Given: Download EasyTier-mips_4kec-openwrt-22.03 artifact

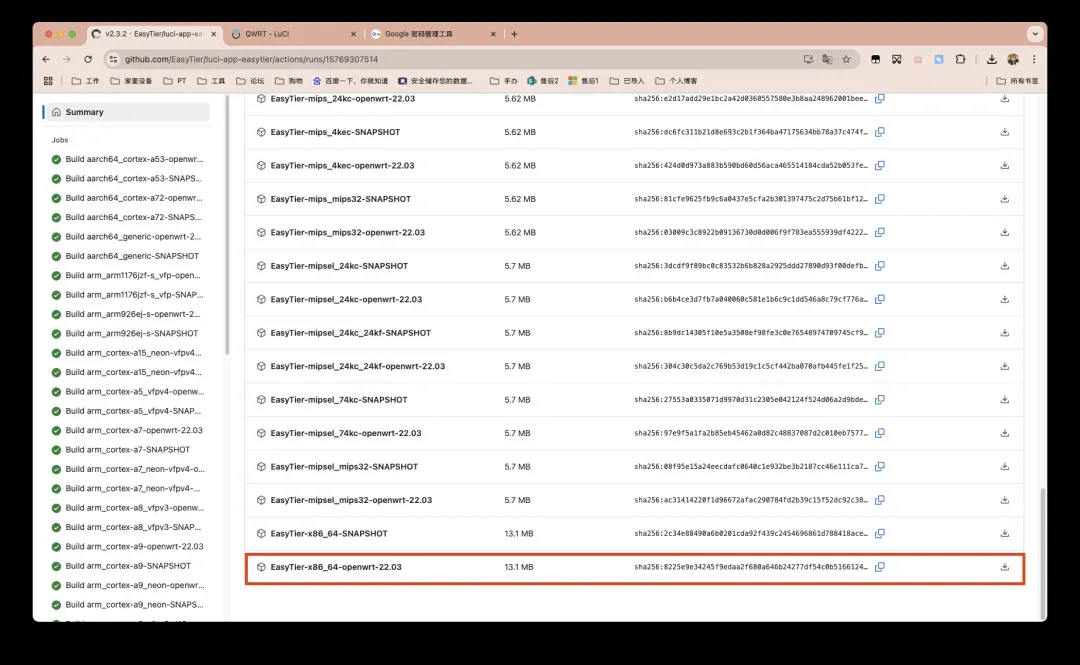Looking at the screenshot, I should (x=1004, y=165).
